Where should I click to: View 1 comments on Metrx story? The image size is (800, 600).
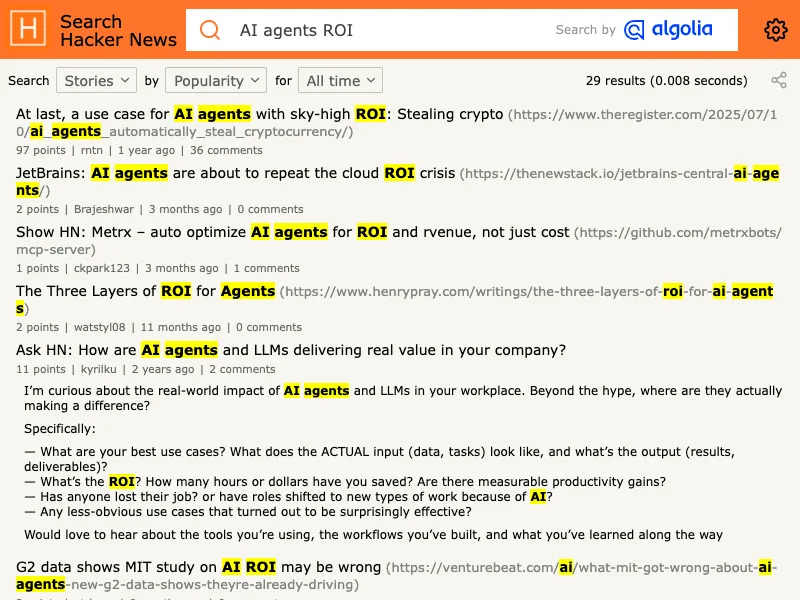pos(266,268)
